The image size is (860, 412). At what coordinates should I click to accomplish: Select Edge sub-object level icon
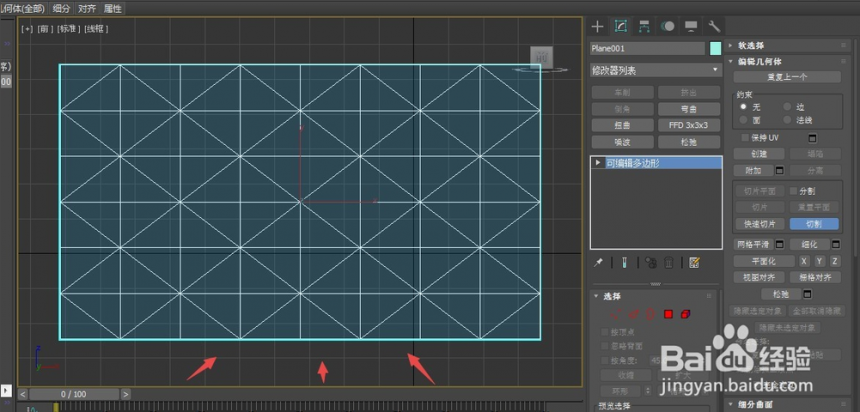(x=633, y=314)
